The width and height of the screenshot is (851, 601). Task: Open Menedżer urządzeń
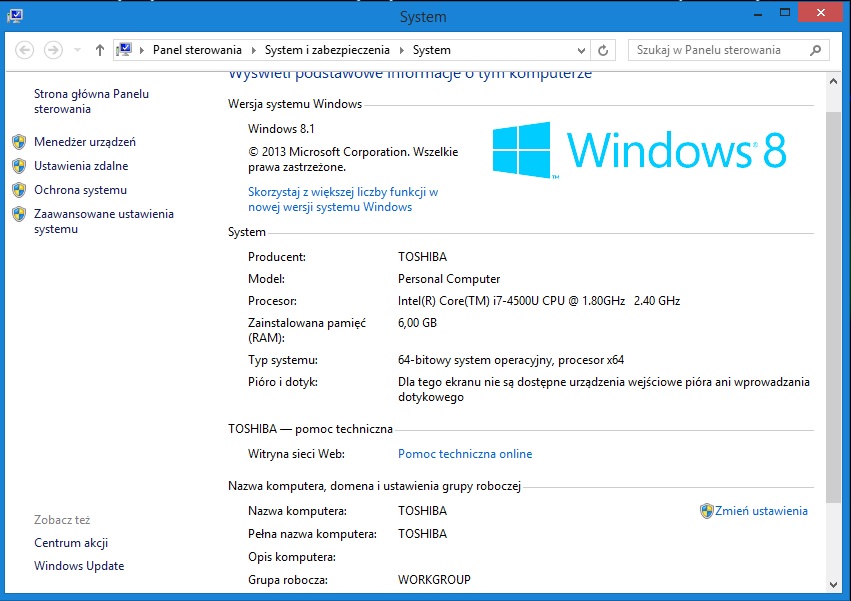pos(85,142)
